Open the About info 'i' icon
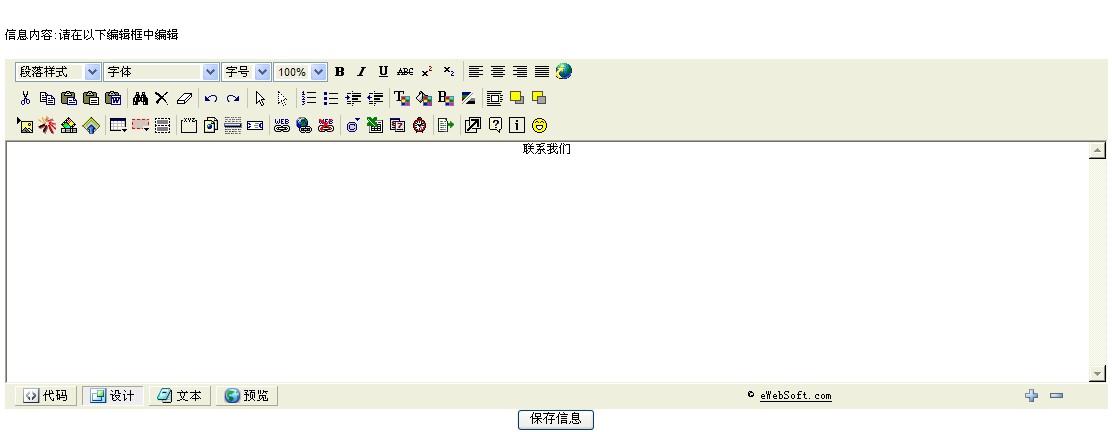The height and width of the screenshot is (432, 1112). 517,126
